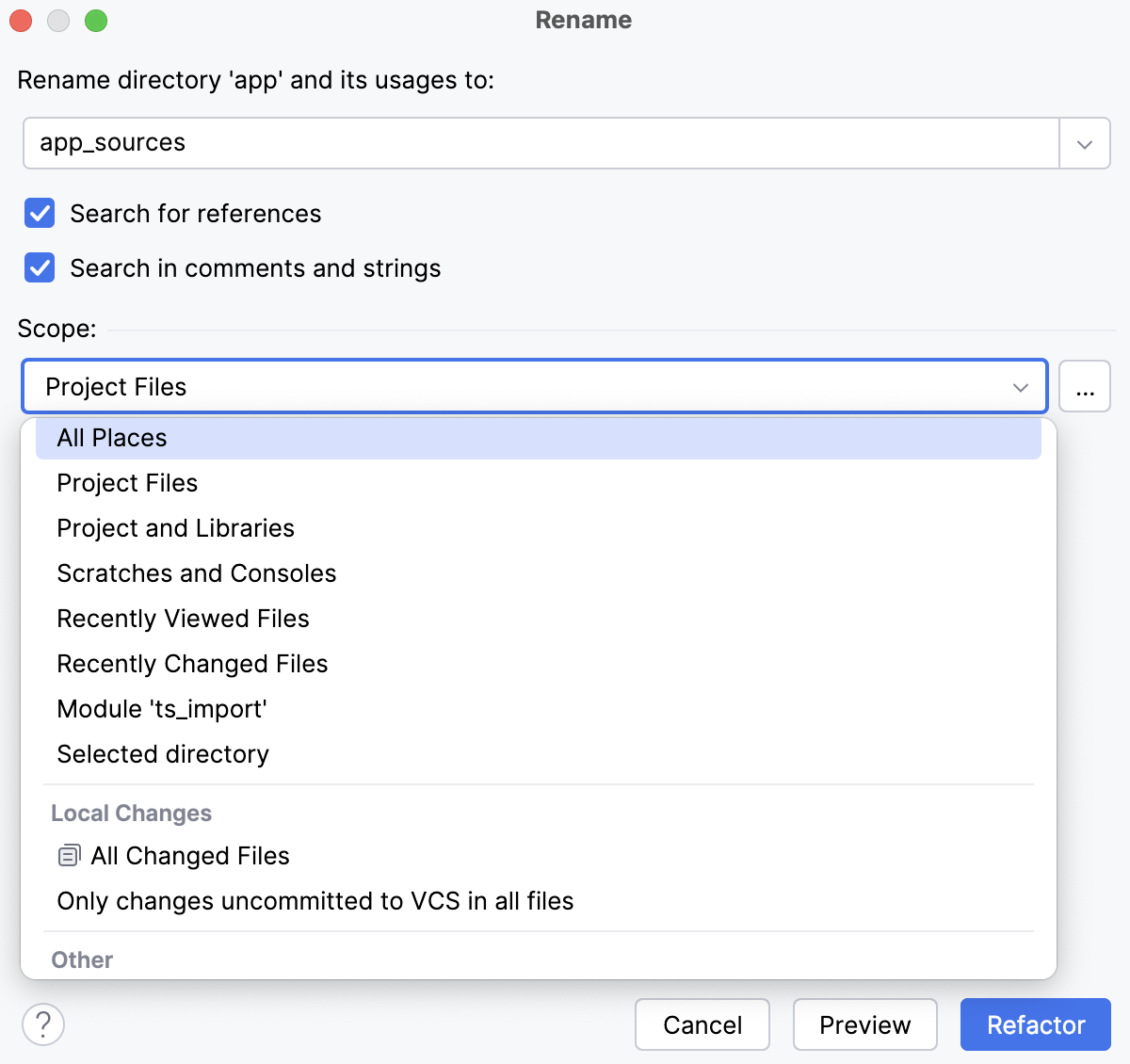Screen dimensions: 1130x1064
Task: Choose Recently Changed Files scope
Action: tap(192, 664)
